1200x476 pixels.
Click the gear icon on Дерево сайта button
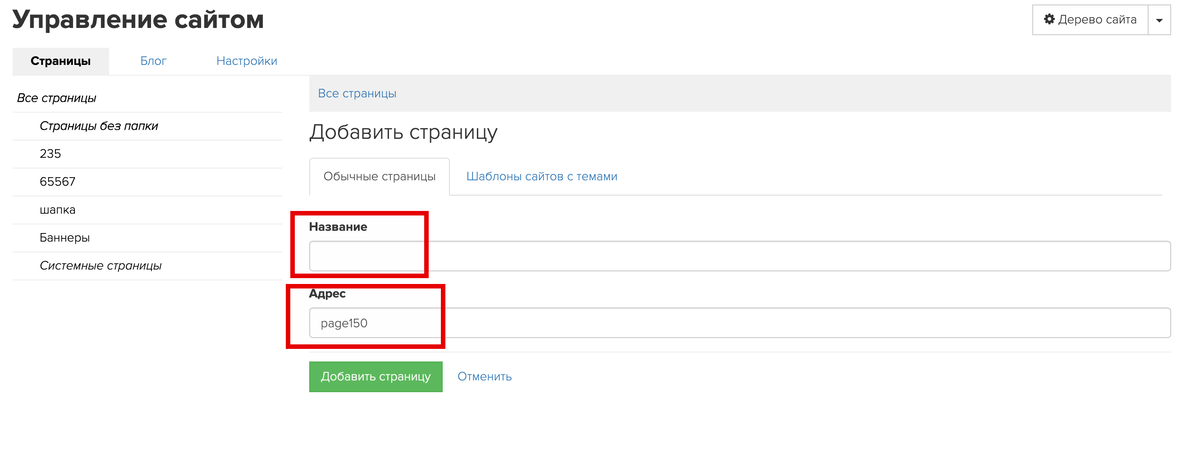[x=1049, y=20]
